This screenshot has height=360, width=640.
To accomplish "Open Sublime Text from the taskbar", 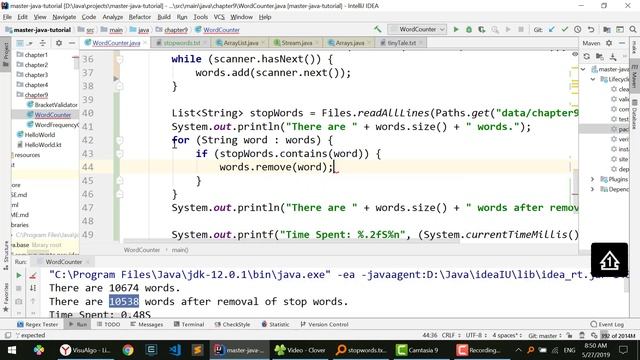I will point(198,350).
